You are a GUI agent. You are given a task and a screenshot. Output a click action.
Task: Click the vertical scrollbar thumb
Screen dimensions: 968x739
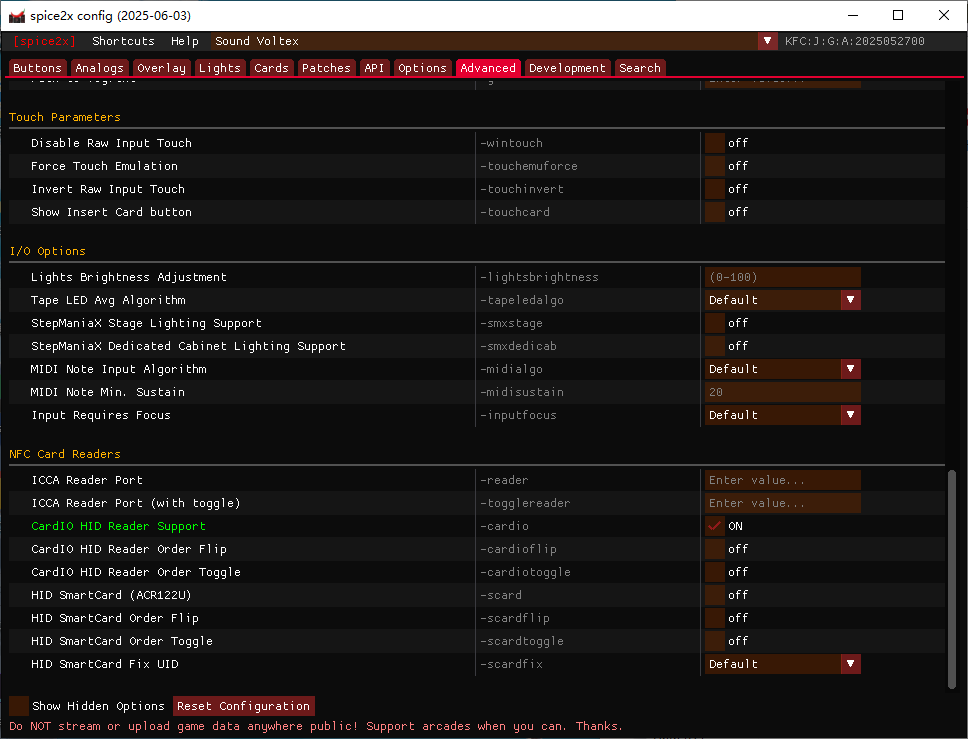click(952, 578)
